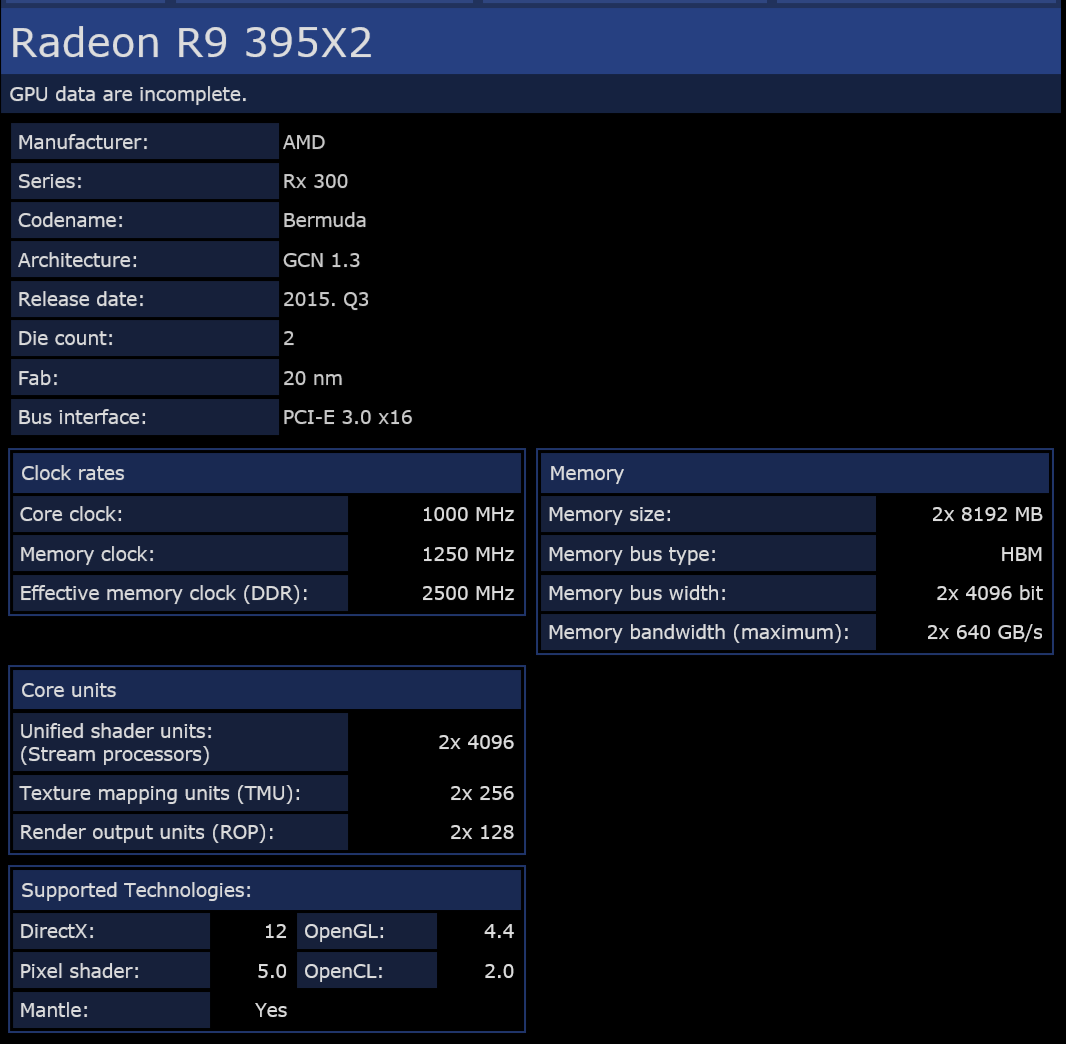Select the release date value '2015. Q3'

point(326,299)
